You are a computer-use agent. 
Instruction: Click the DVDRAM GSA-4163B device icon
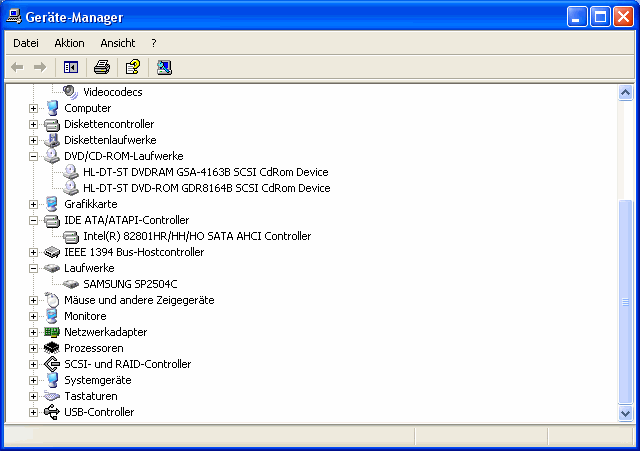pyautogui.click(x=71, y=172)
